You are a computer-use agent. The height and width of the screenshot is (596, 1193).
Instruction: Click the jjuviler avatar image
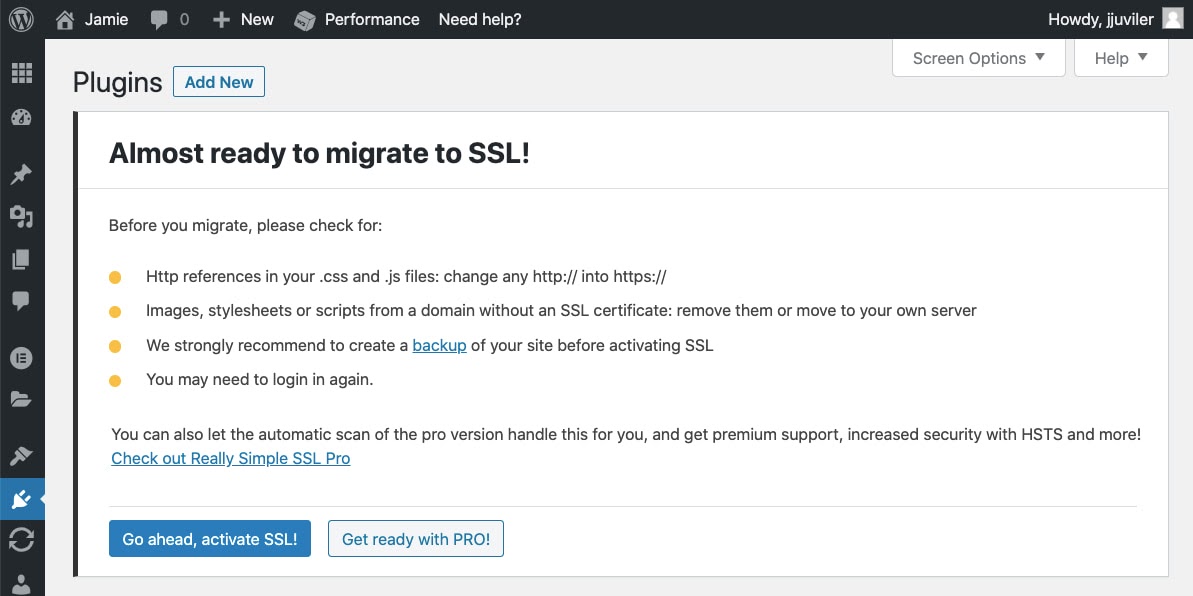coord(1172,19)
